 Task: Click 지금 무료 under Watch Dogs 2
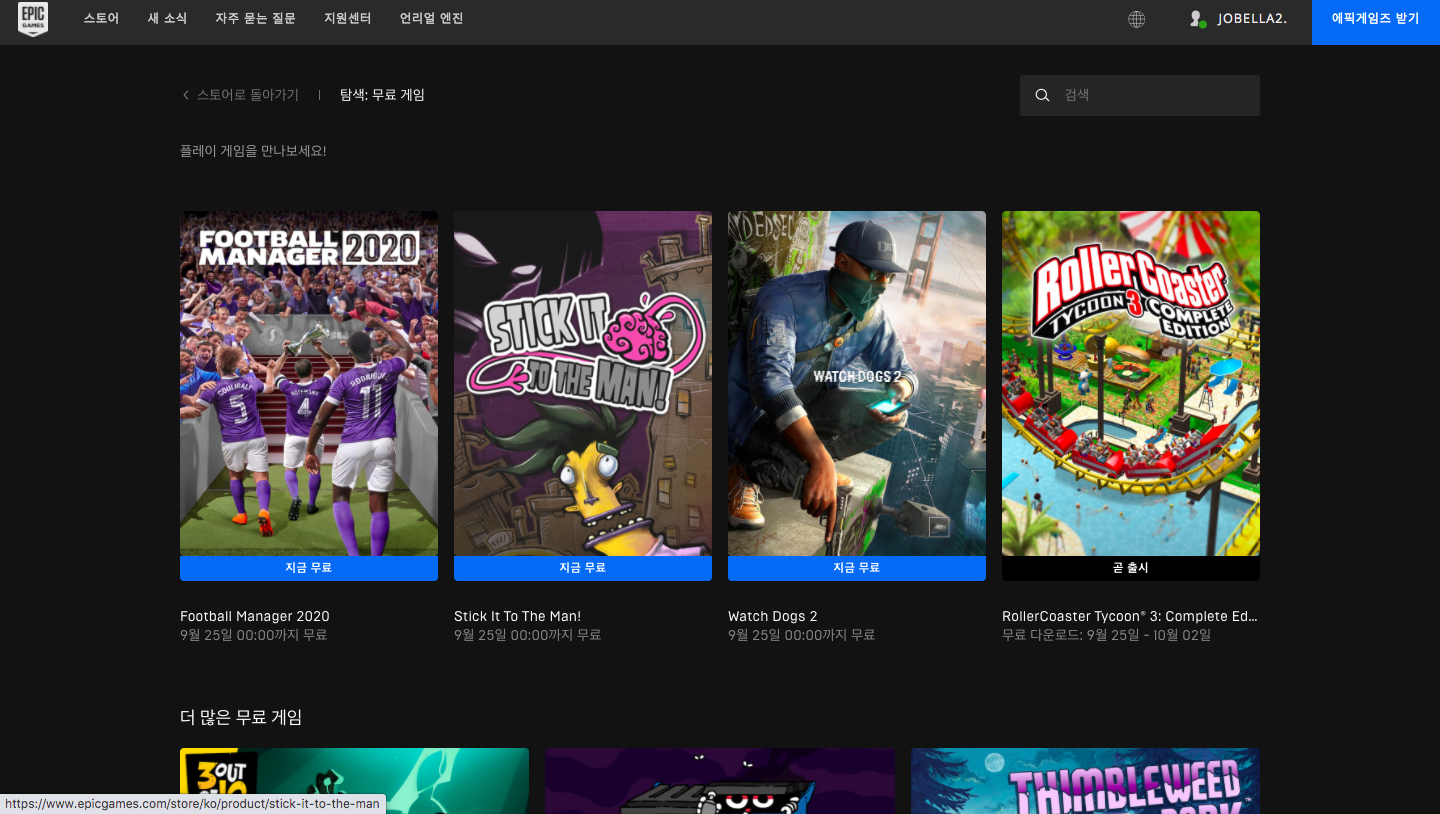click(857, 568)
